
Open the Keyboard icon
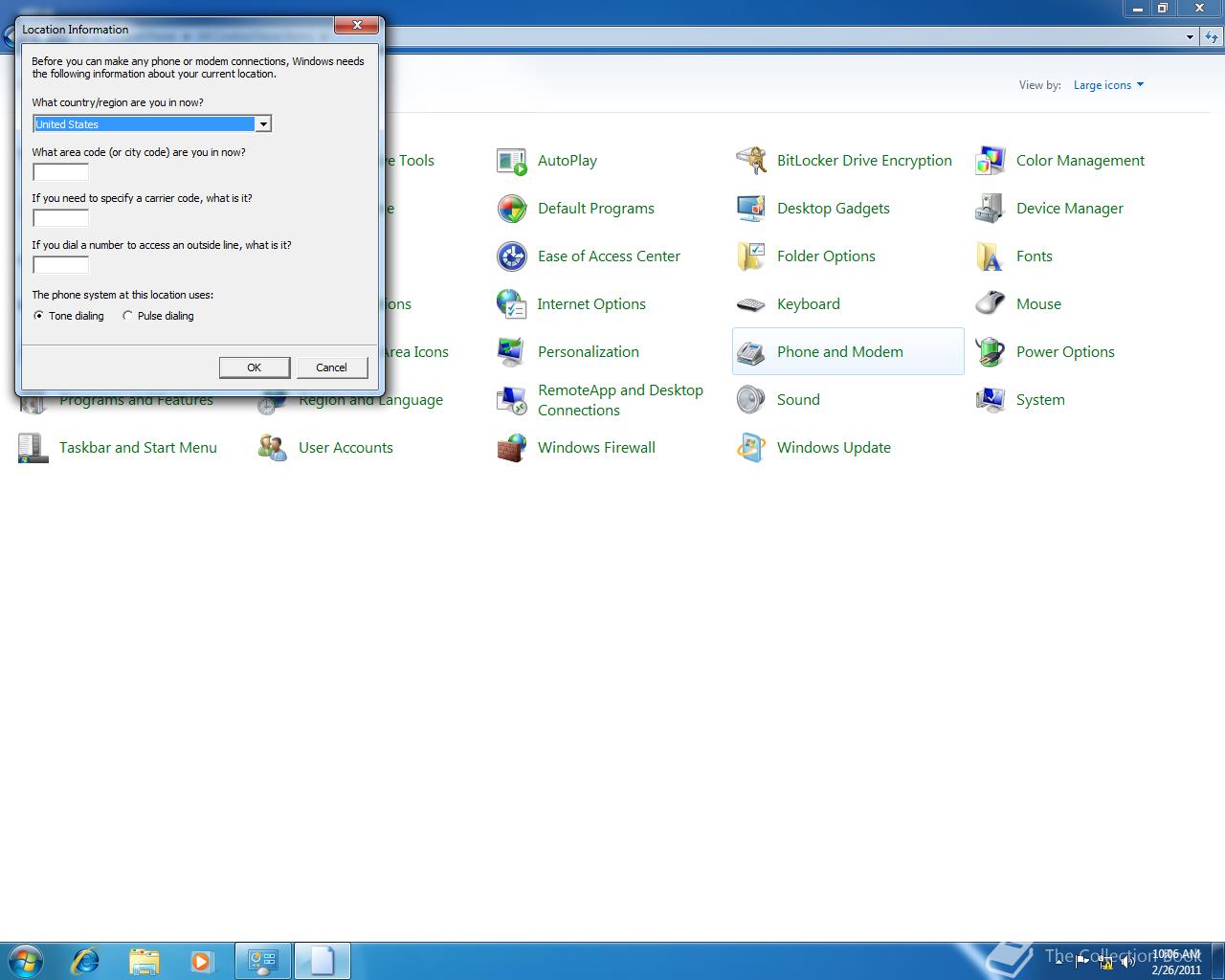[751, 304]
